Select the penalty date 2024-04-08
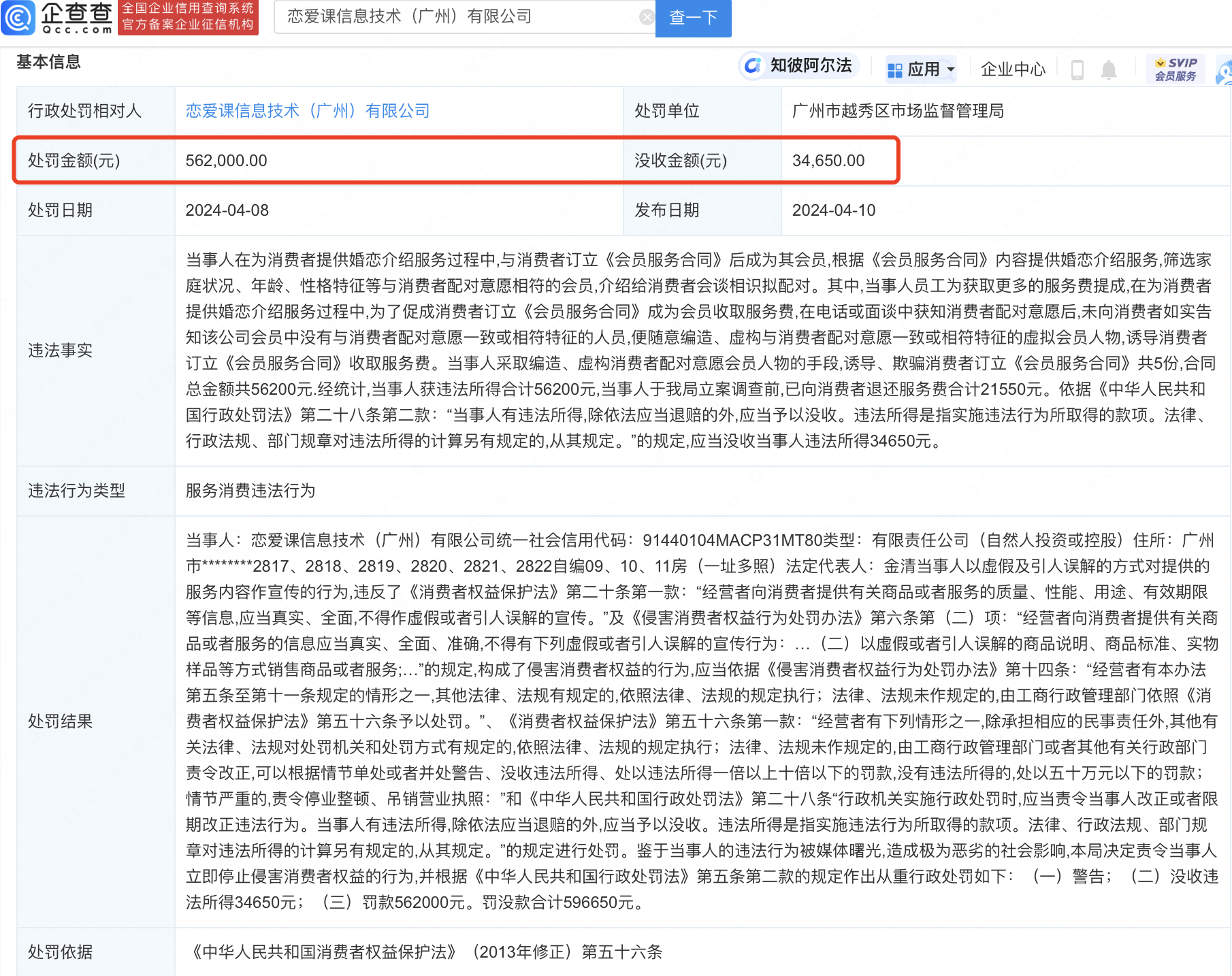This screenshot has height=976, width=1232. (x=227, y=210)
